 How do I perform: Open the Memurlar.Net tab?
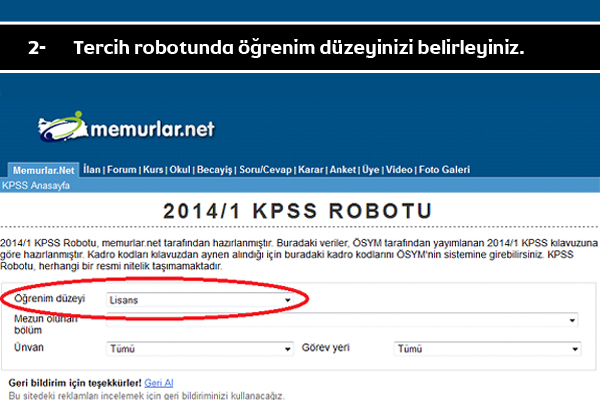coord(43,170)
